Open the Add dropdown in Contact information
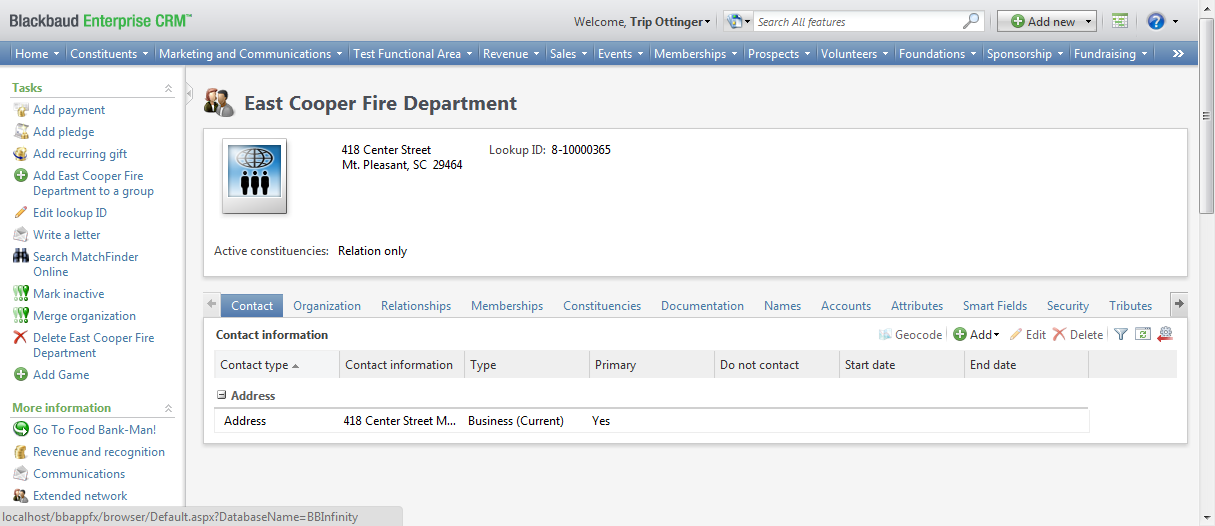 [x=976, y=335]
